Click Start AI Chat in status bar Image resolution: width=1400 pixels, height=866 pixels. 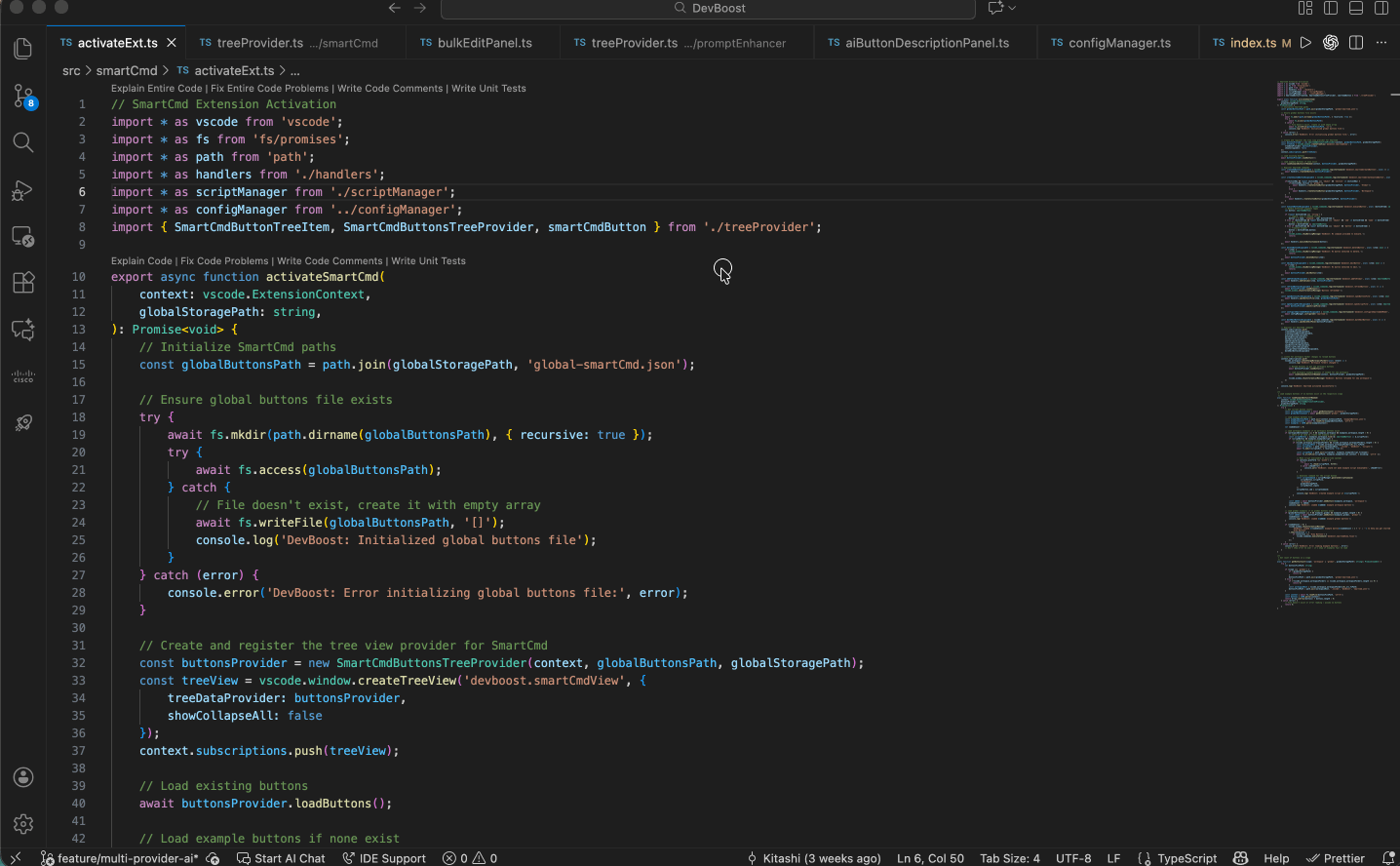(x=281, y=858)
